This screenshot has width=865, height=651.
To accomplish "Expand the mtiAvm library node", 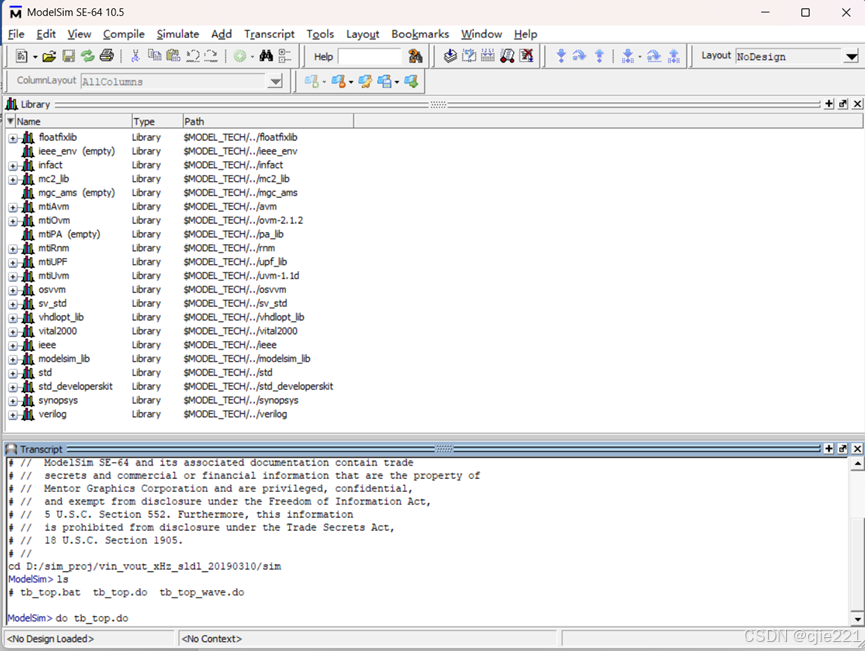I will coord(13,207).
